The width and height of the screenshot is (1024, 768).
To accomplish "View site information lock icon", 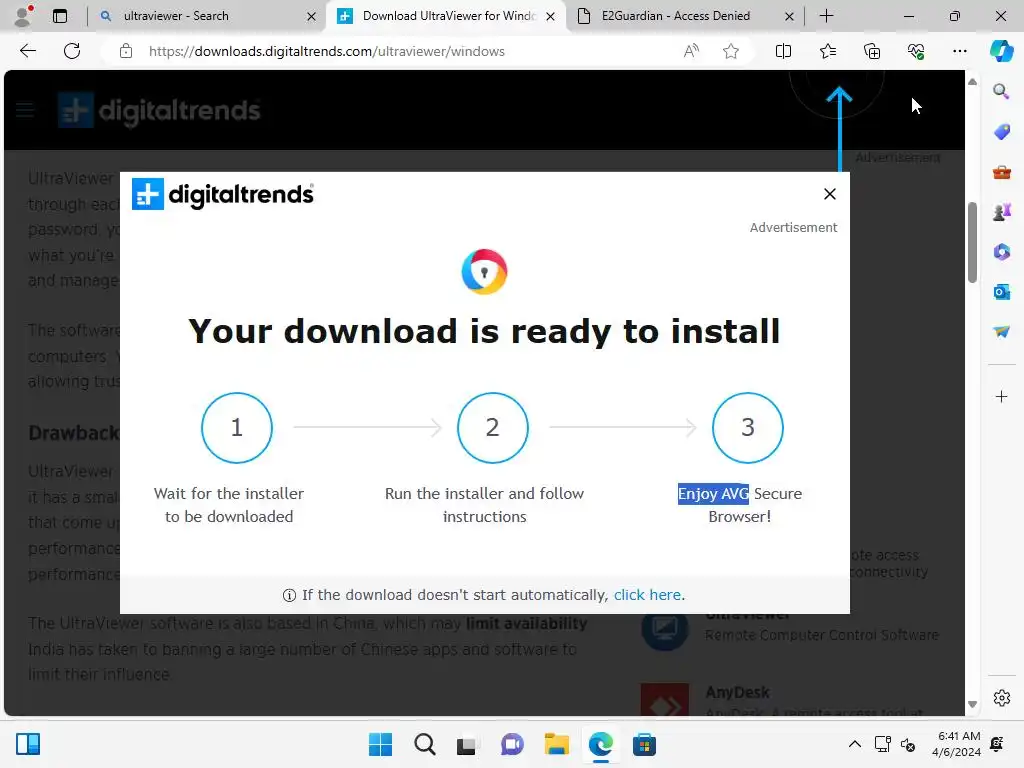I will coord(126,51).
